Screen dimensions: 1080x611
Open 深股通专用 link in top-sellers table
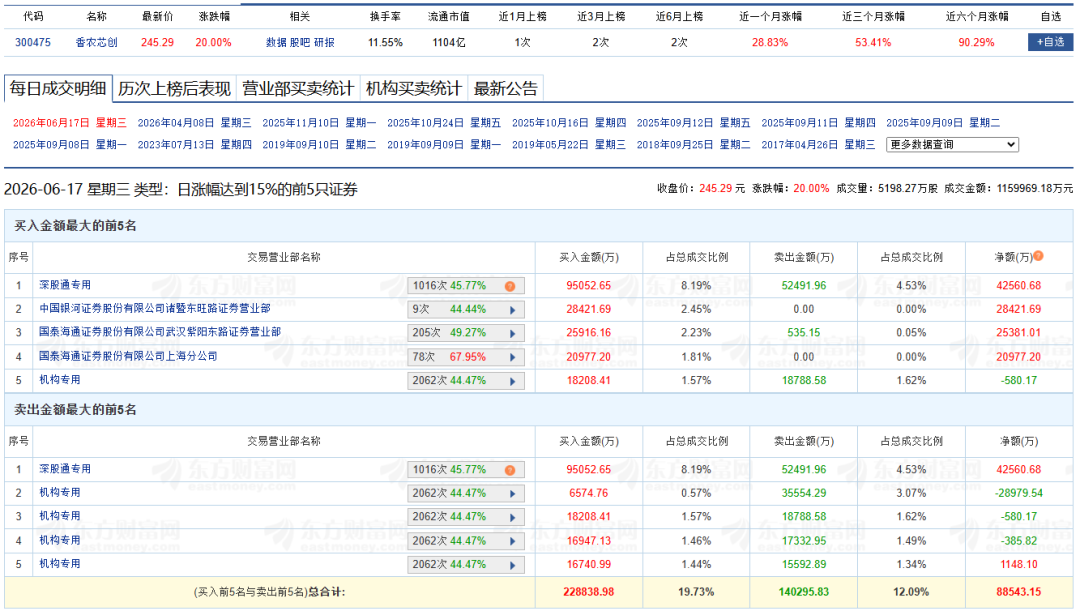[x=65, y=468]
